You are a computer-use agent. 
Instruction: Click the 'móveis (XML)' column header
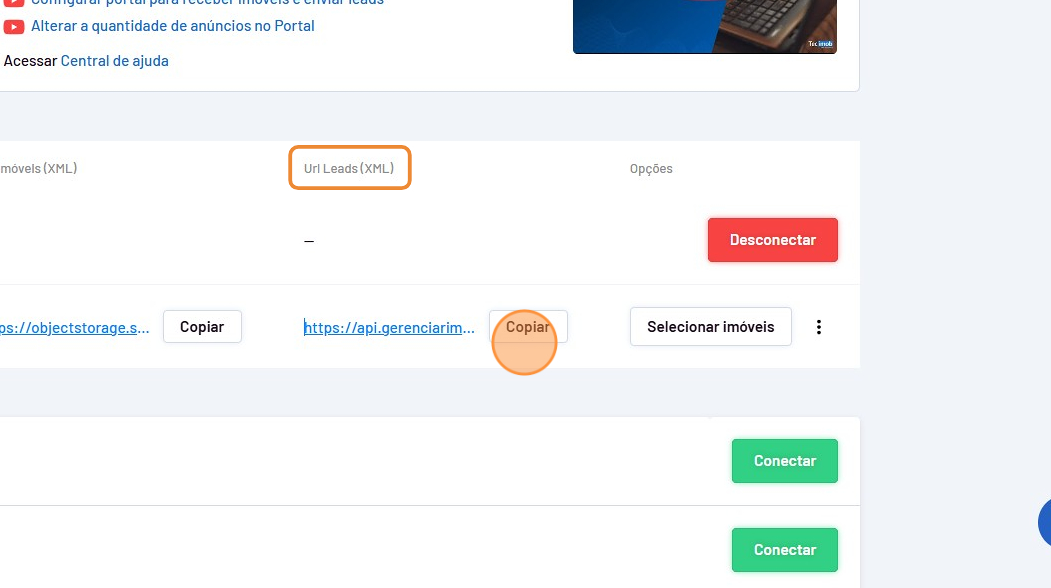38,169
